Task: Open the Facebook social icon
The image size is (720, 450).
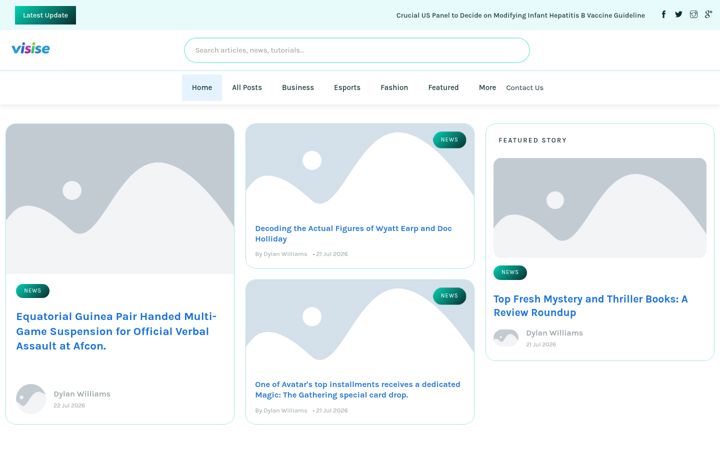Action: pos(664,15)
